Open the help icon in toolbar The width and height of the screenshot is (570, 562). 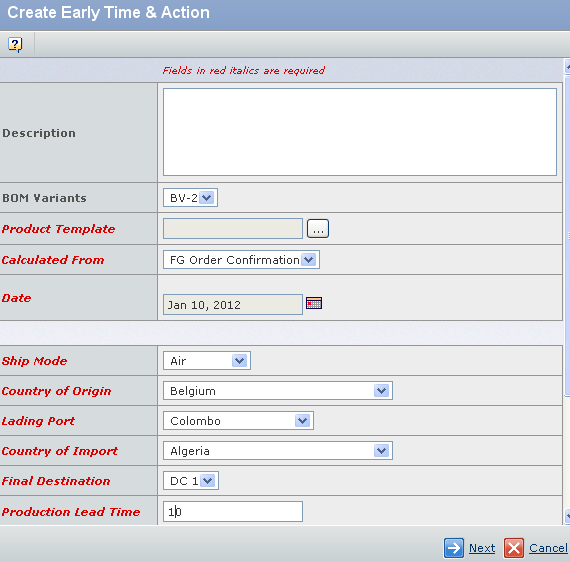[15, 45]
